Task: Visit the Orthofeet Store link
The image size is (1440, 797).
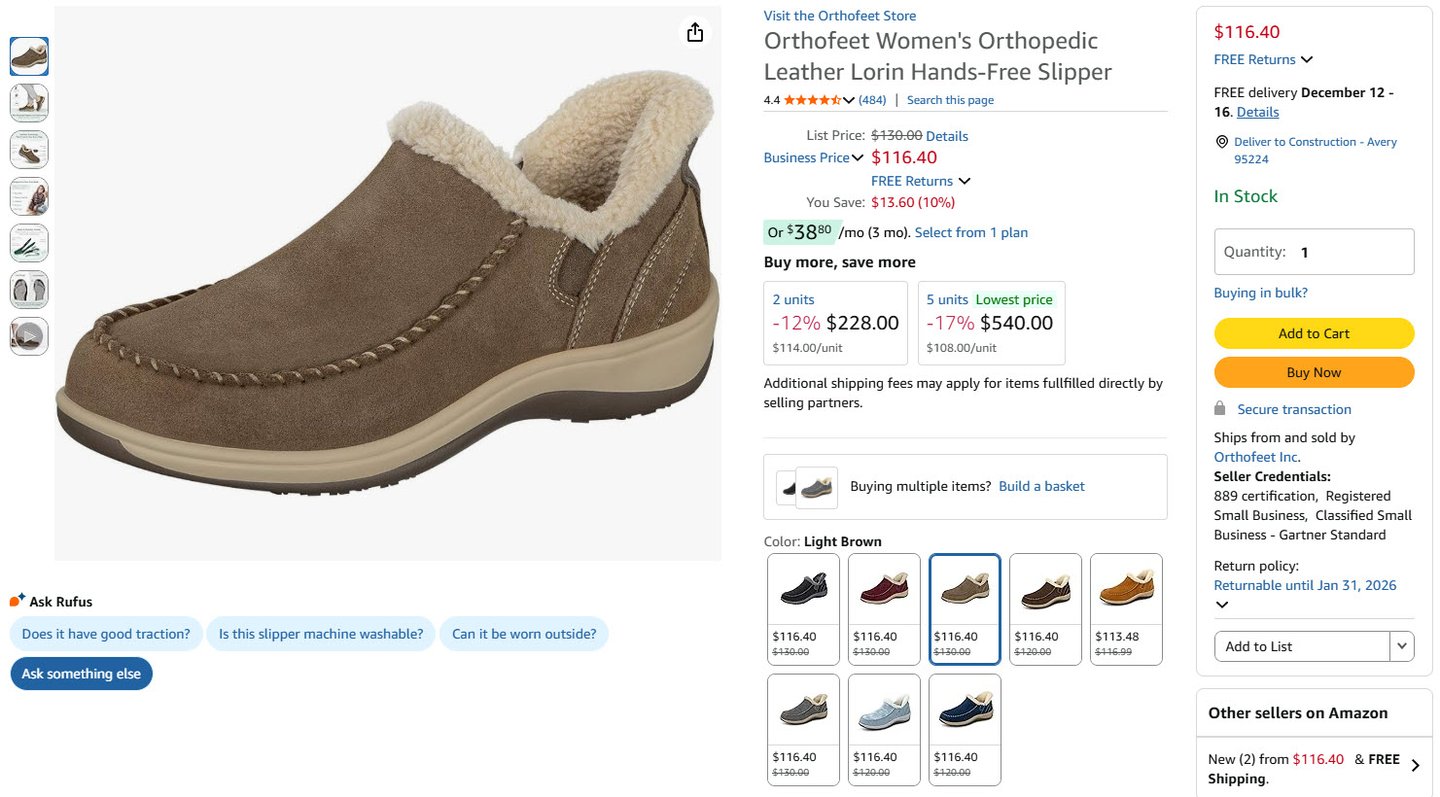Action: [x=839, y=16]
